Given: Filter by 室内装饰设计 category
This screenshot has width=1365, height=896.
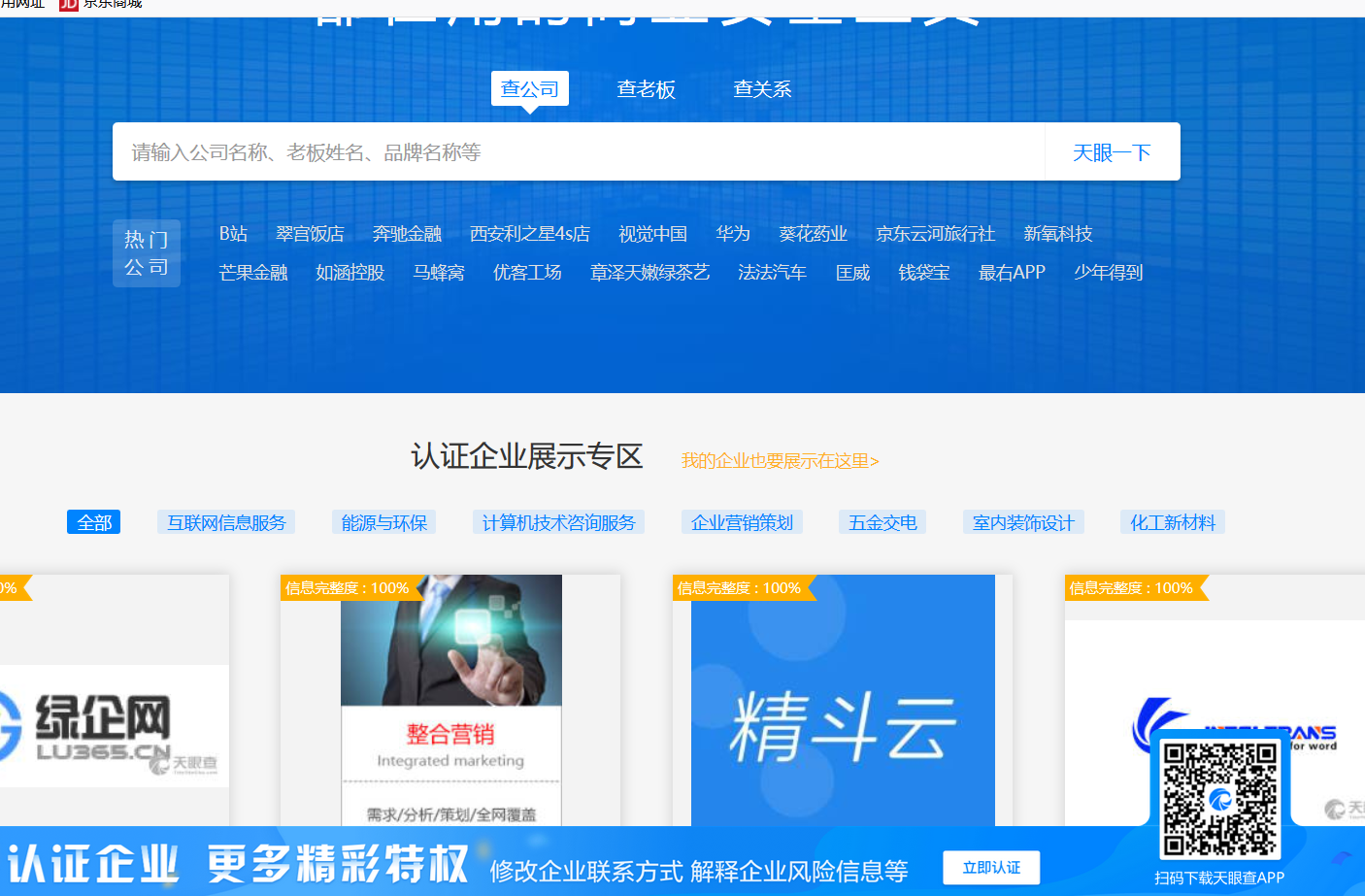Looking at the screenshot, I should 1023,522.
